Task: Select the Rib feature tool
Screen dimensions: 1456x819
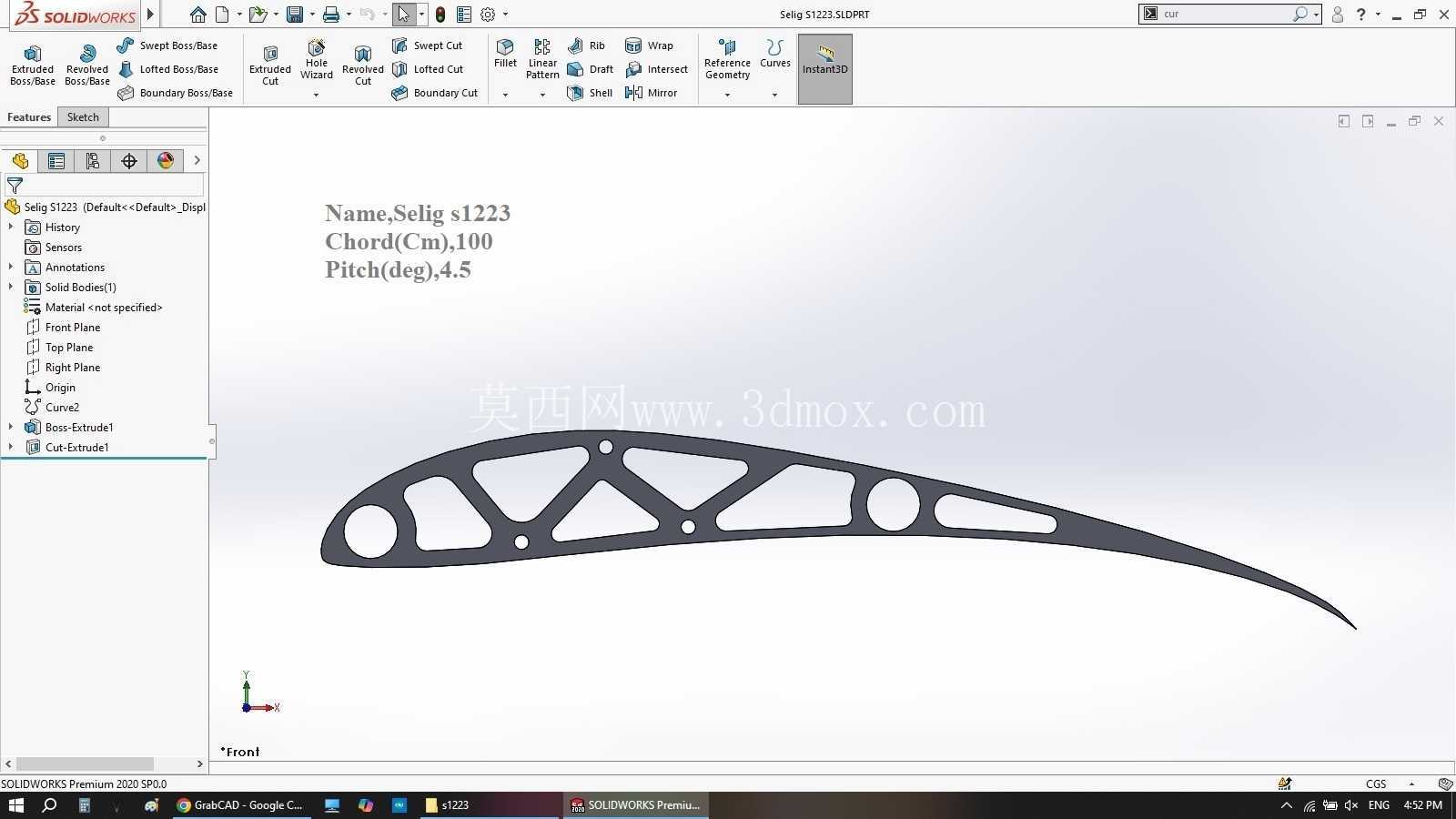Action: (x=586, y=45)
